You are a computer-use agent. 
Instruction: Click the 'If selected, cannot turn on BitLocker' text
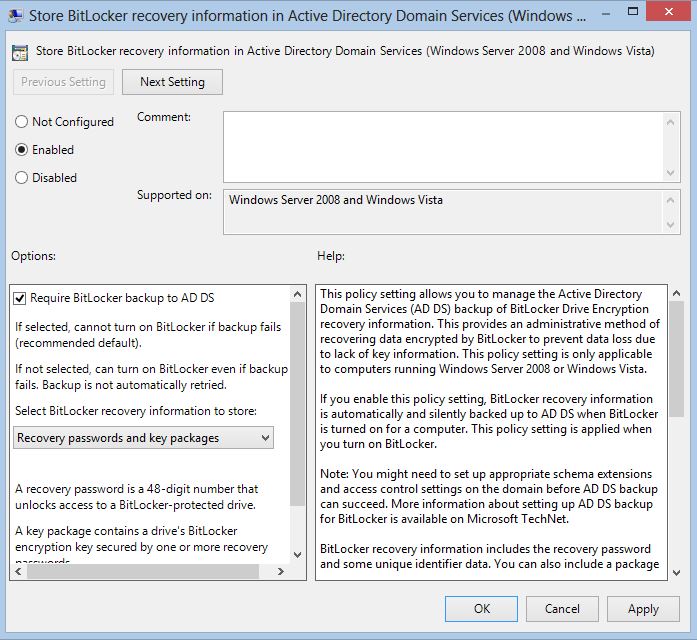click(x=148, y=335)
